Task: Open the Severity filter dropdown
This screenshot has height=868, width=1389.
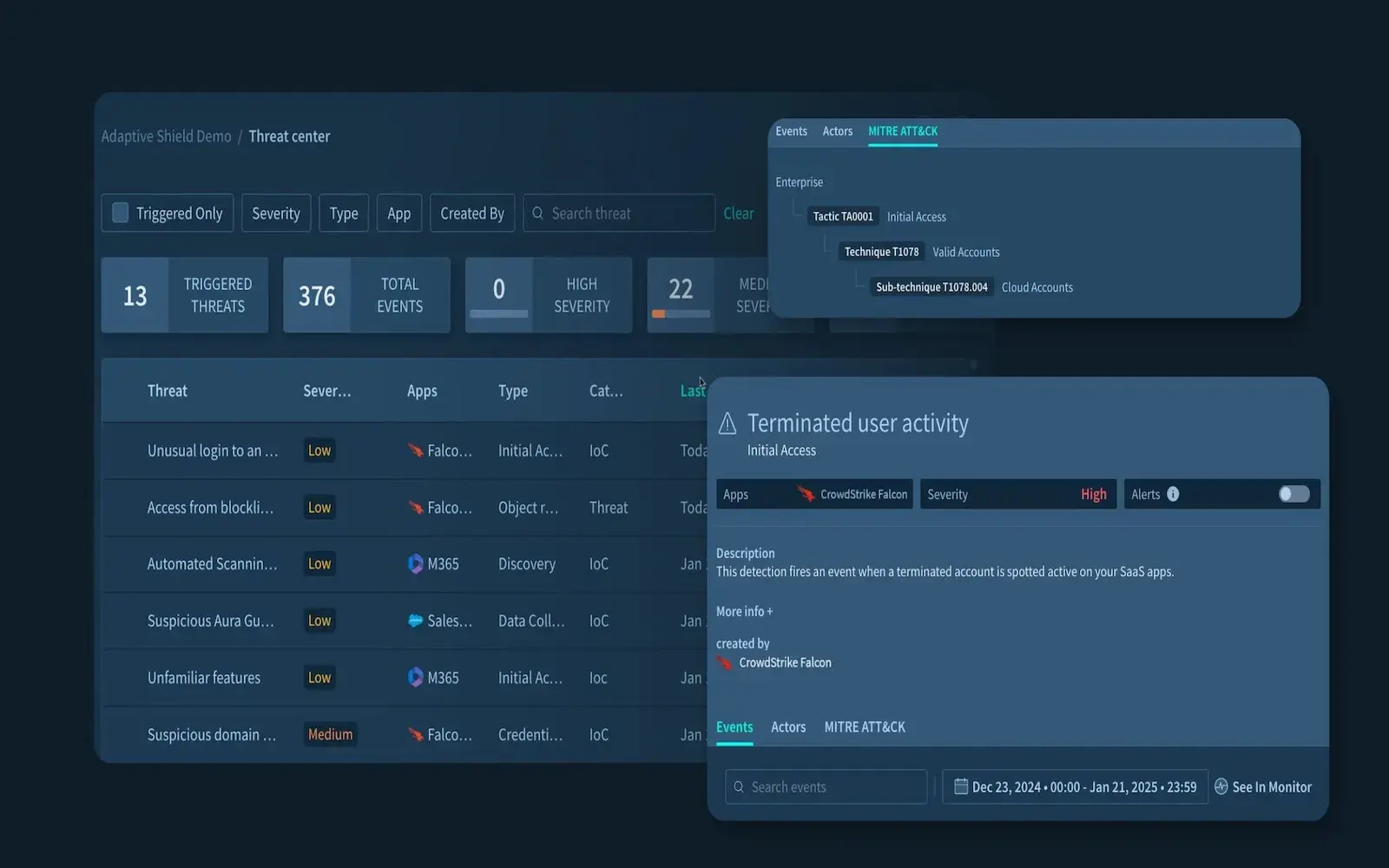Action: [x=275, y=214]
